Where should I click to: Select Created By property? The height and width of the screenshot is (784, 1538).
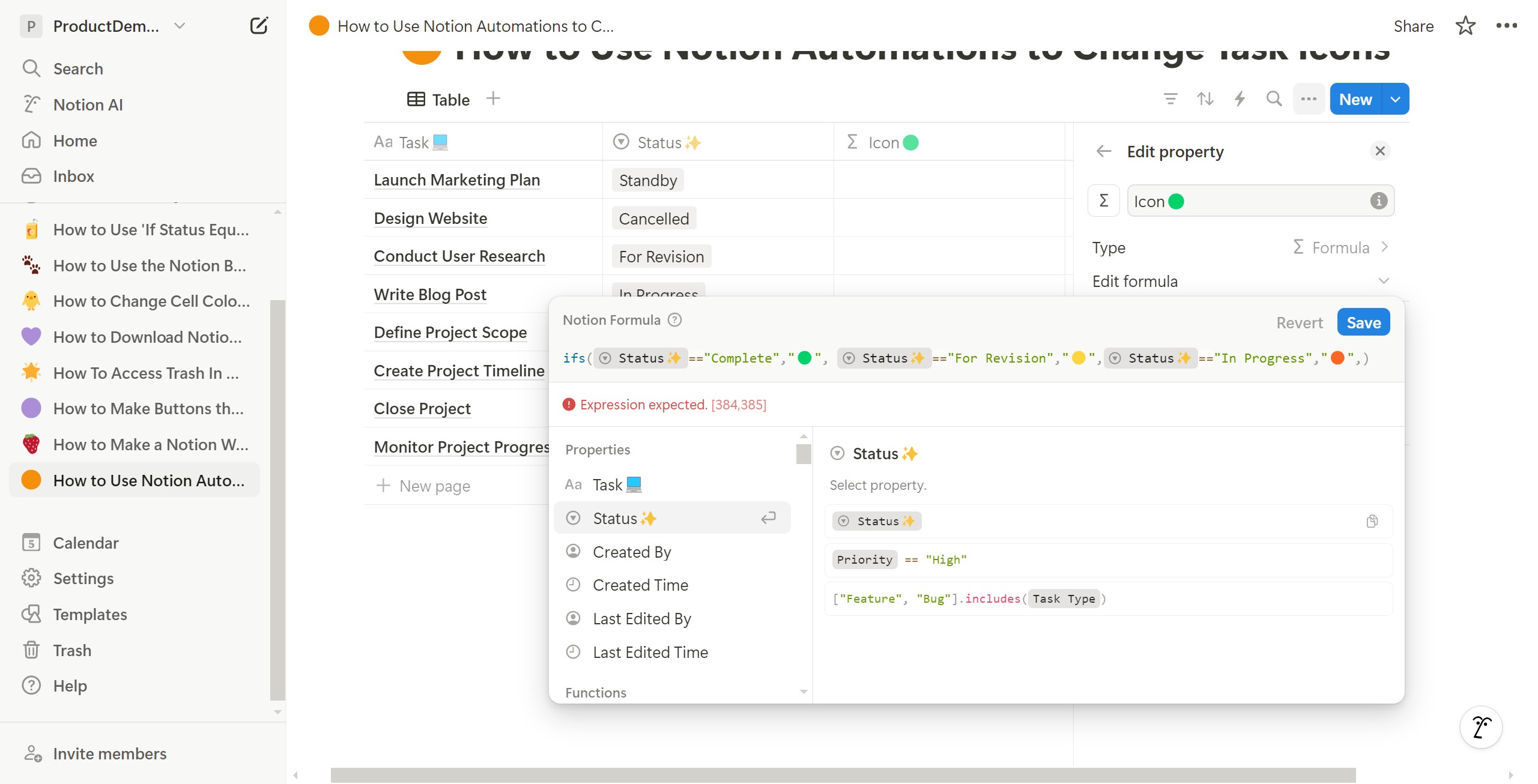pos(672,552)
